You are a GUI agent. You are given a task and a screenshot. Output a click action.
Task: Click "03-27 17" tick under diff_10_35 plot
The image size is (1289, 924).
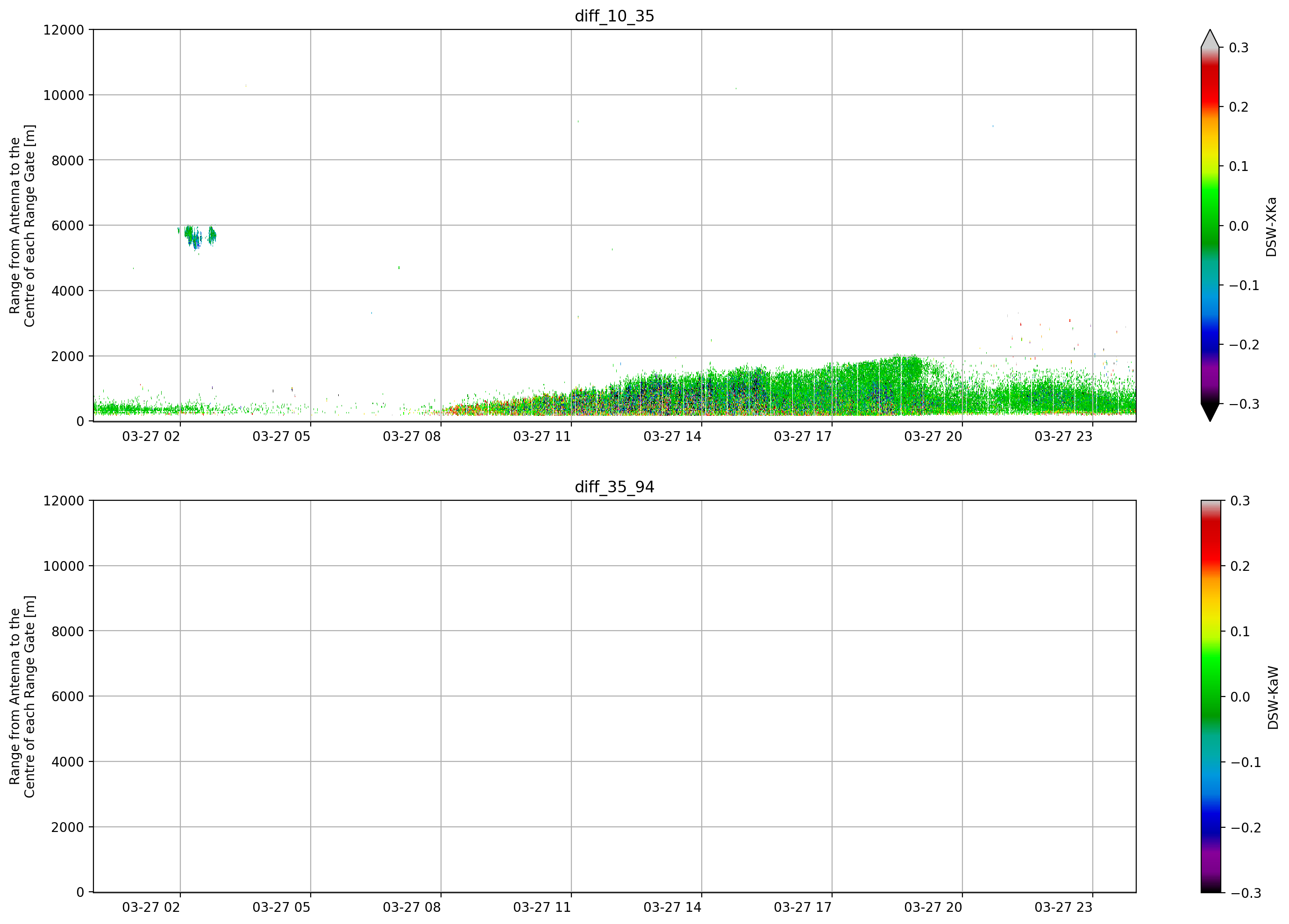tap(803, 436)
